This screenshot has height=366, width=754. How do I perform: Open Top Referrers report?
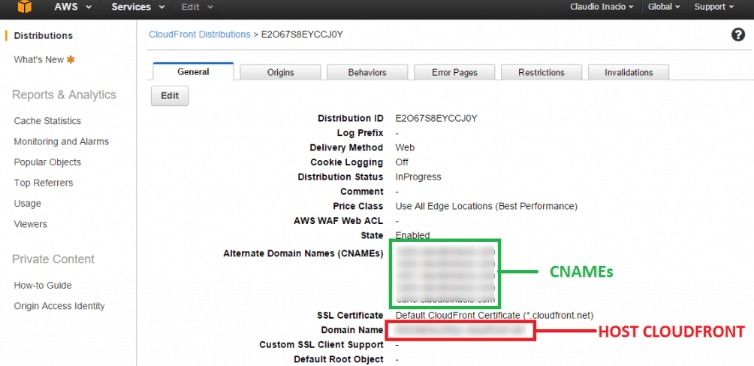[x=43, y=183]
